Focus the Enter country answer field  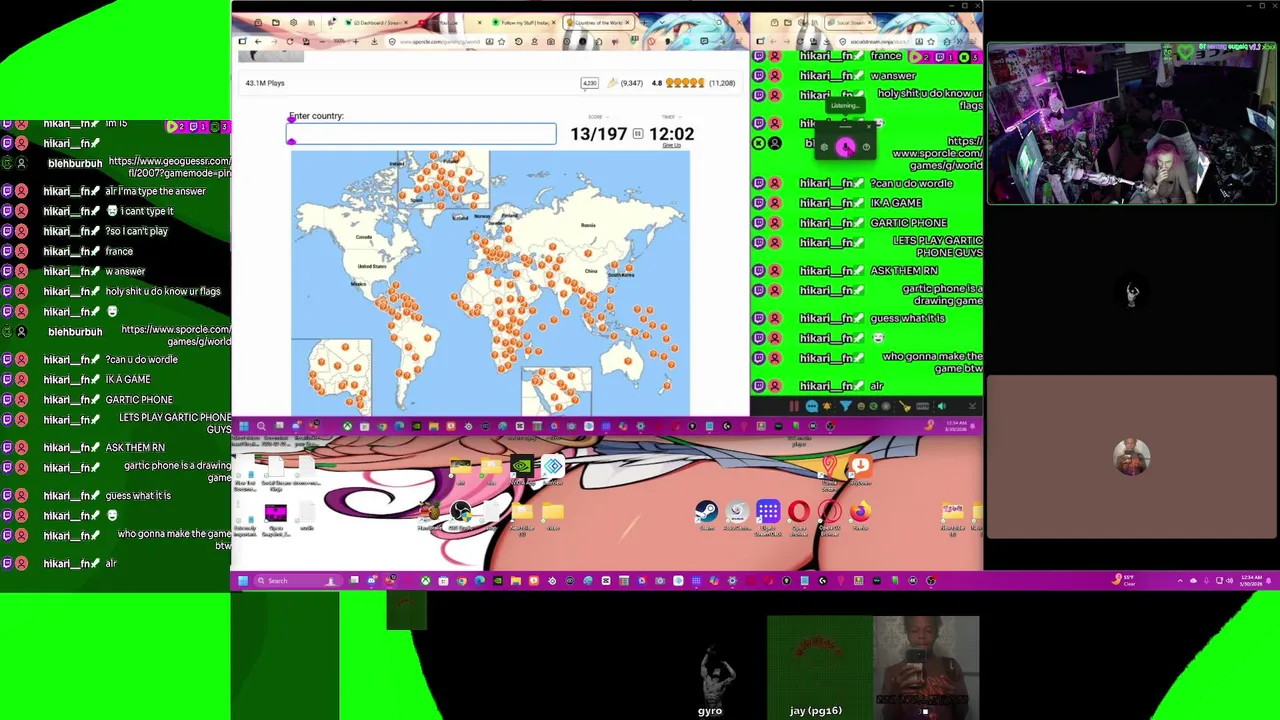click(x=421, y=134)
